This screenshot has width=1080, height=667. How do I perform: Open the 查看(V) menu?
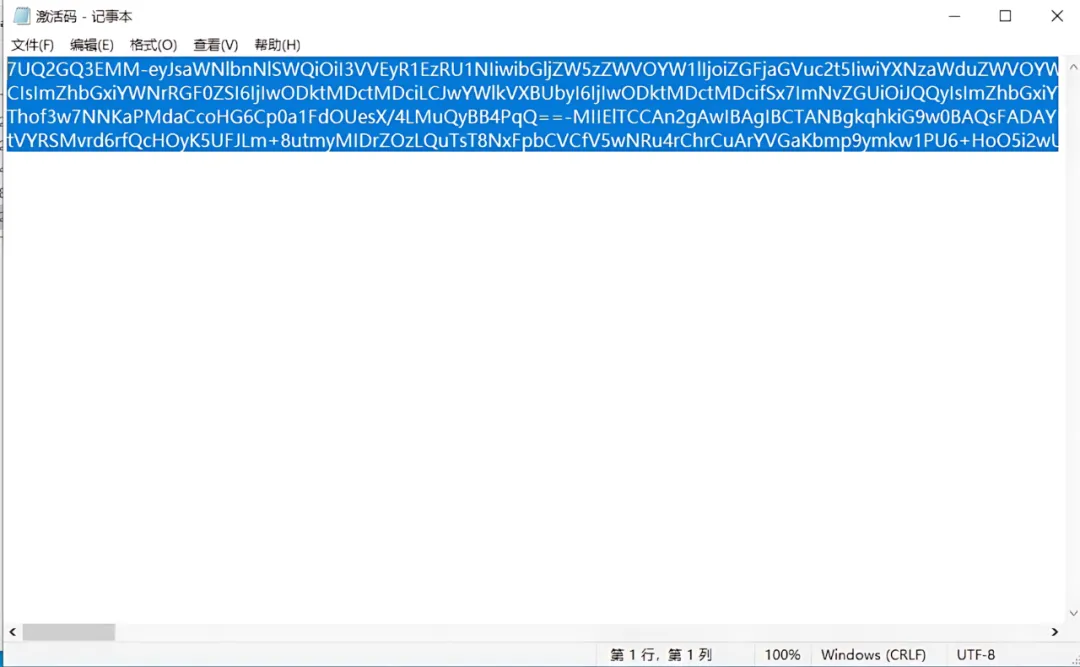tap(216, 45)
